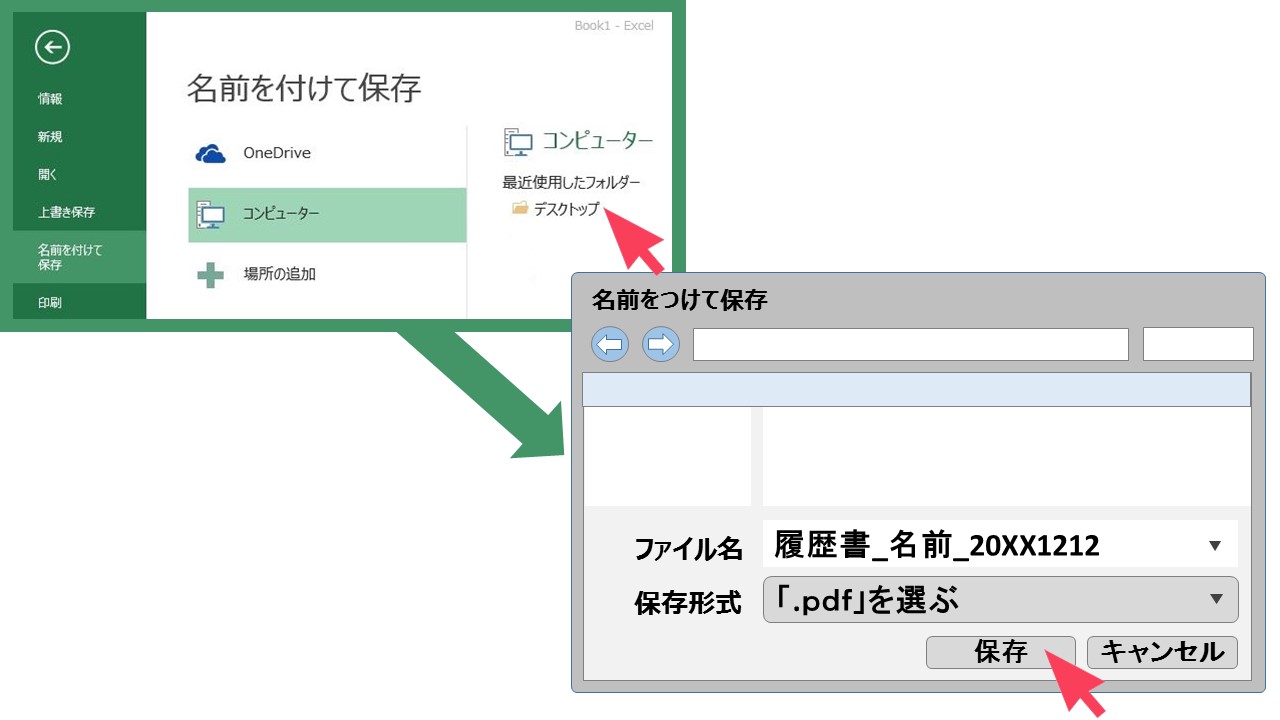Click the address path field in the dialog
Screen dimensions: 1280x720
[x=911, y=344]
